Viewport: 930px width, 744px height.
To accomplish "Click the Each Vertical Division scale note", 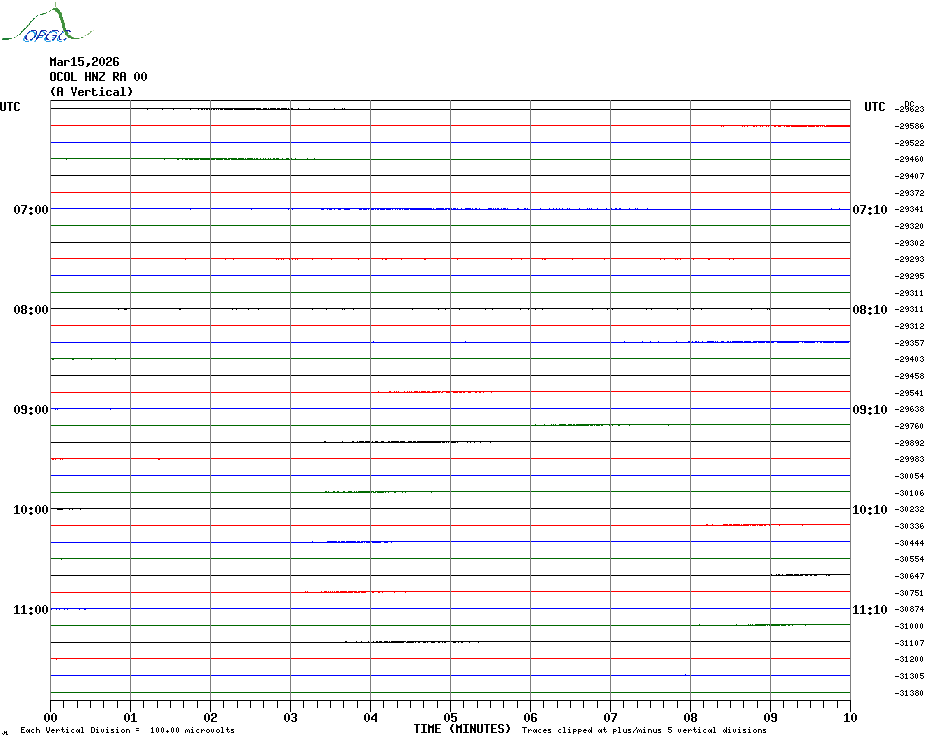I will 127,730.
